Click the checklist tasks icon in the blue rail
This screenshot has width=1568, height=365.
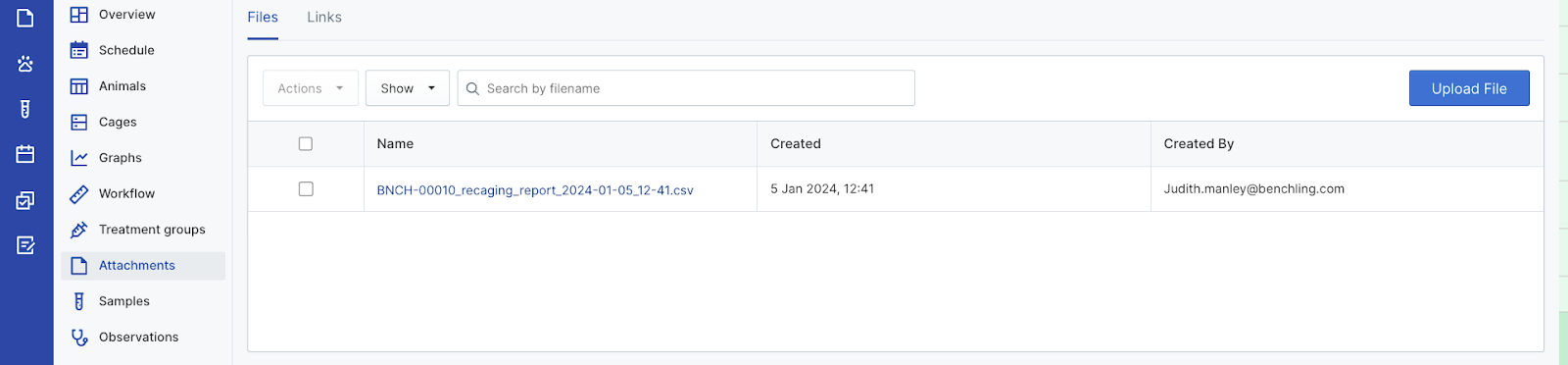coord(25,200)
